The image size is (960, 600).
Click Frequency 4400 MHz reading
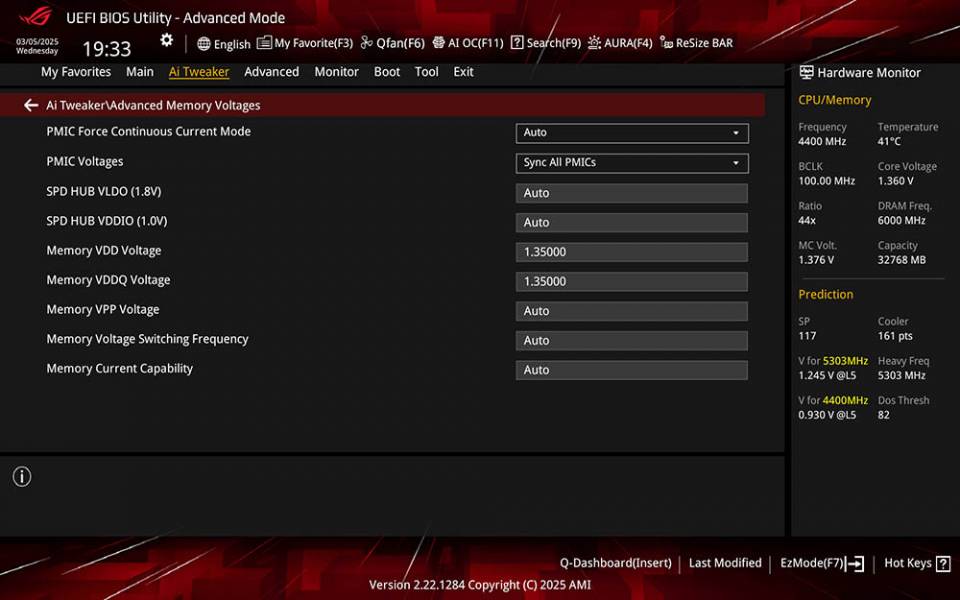(822, 134)
